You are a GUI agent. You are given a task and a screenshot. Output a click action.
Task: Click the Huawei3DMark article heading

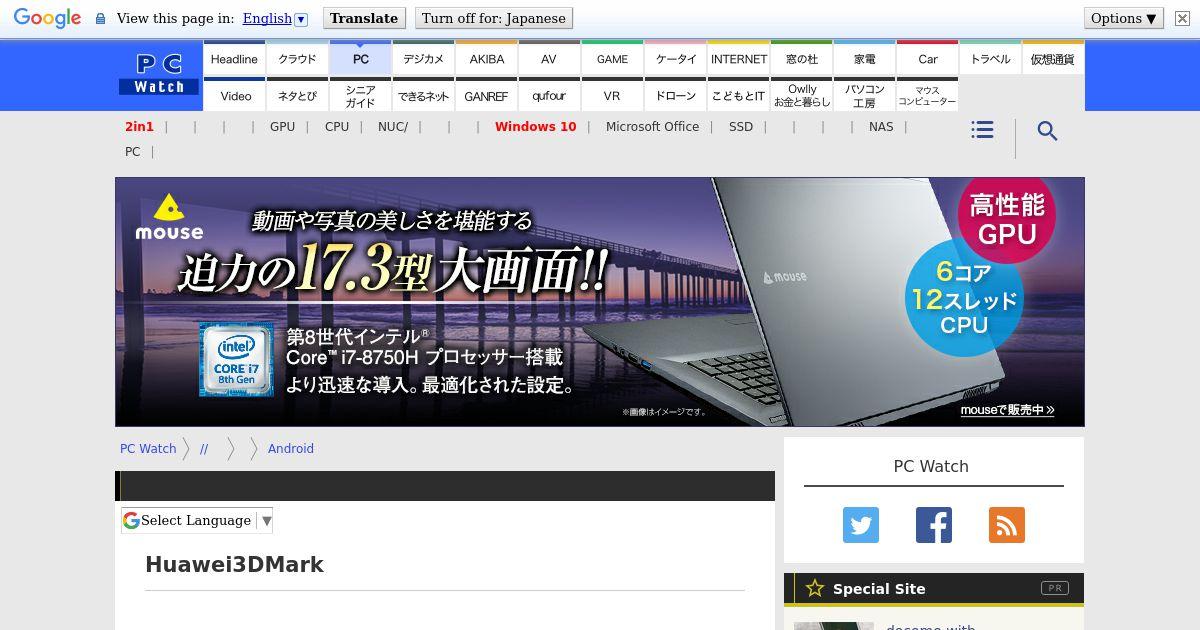234,565
